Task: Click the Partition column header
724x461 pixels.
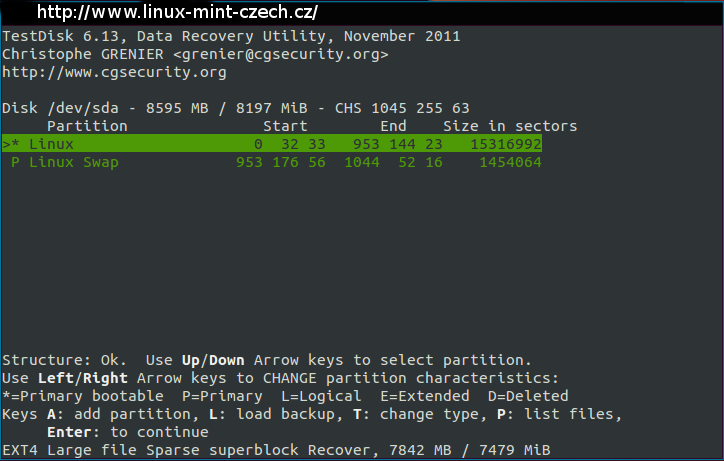Action: [87, 126]
